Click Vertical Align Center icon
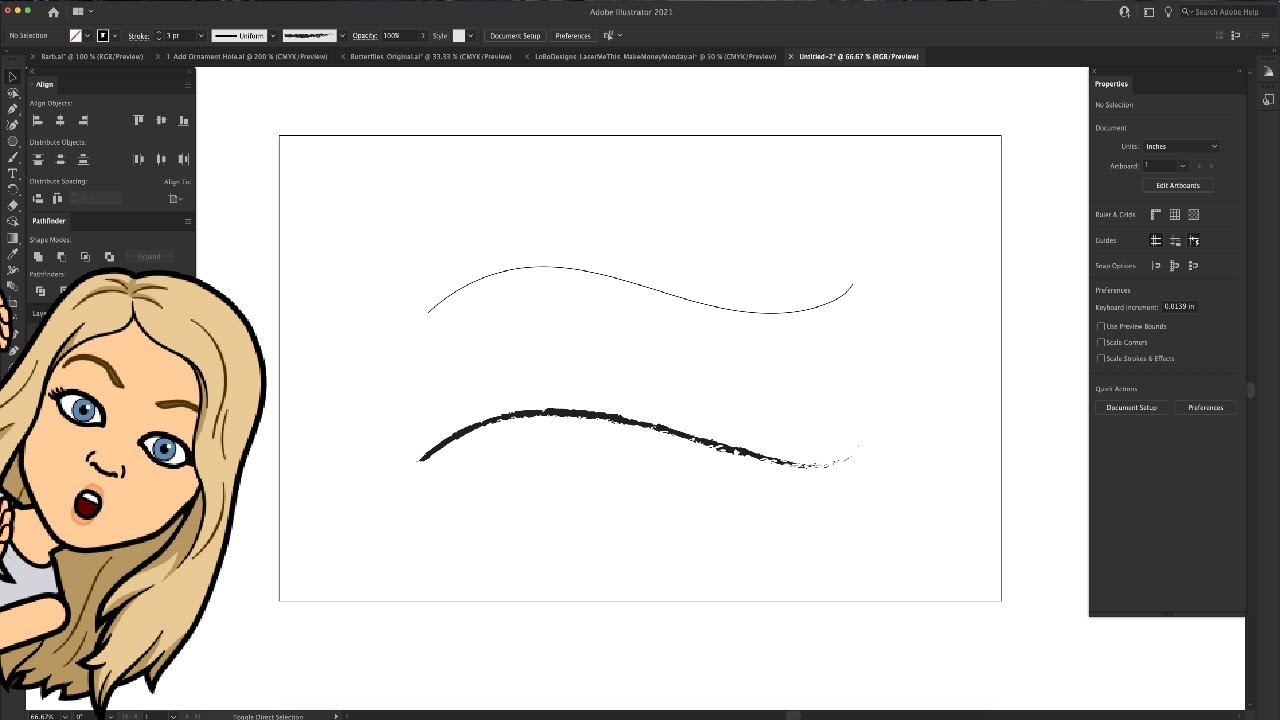Image resolution: width=1280 pixels, height=720 pixels. point(161,120)
